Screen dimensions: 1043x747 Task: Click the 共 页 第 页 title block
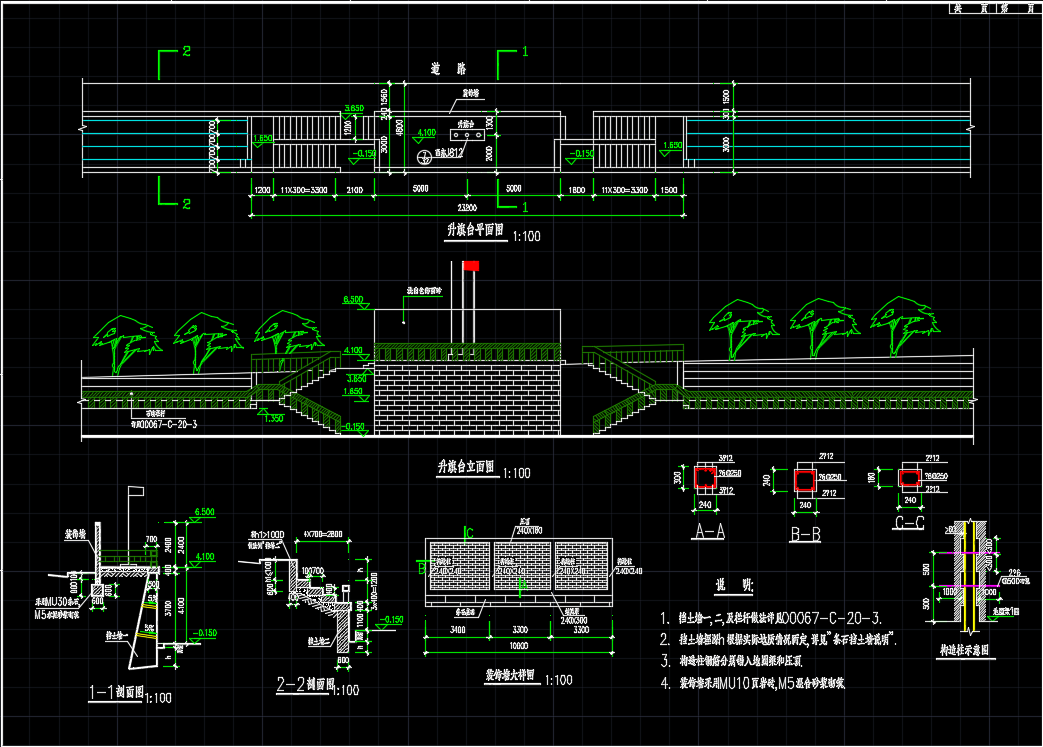(x=994, y=8)
